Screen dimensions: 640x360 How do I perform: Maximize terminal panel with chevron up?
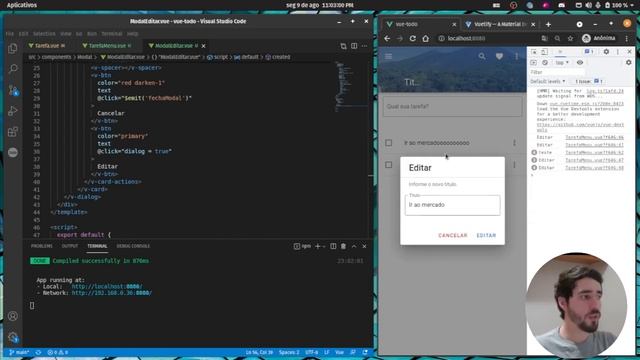354,246
